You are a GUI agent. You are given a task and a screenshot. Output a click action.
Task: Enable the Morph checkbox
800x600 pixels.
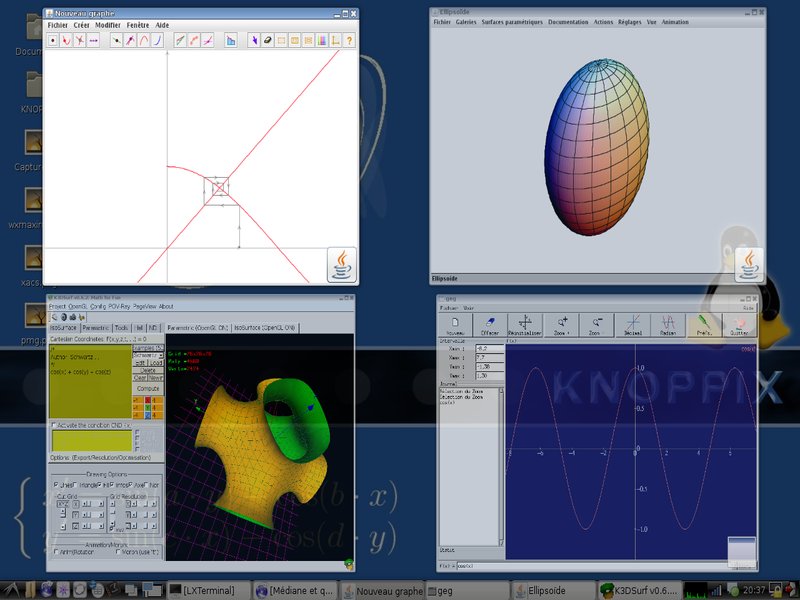[119, 551]
